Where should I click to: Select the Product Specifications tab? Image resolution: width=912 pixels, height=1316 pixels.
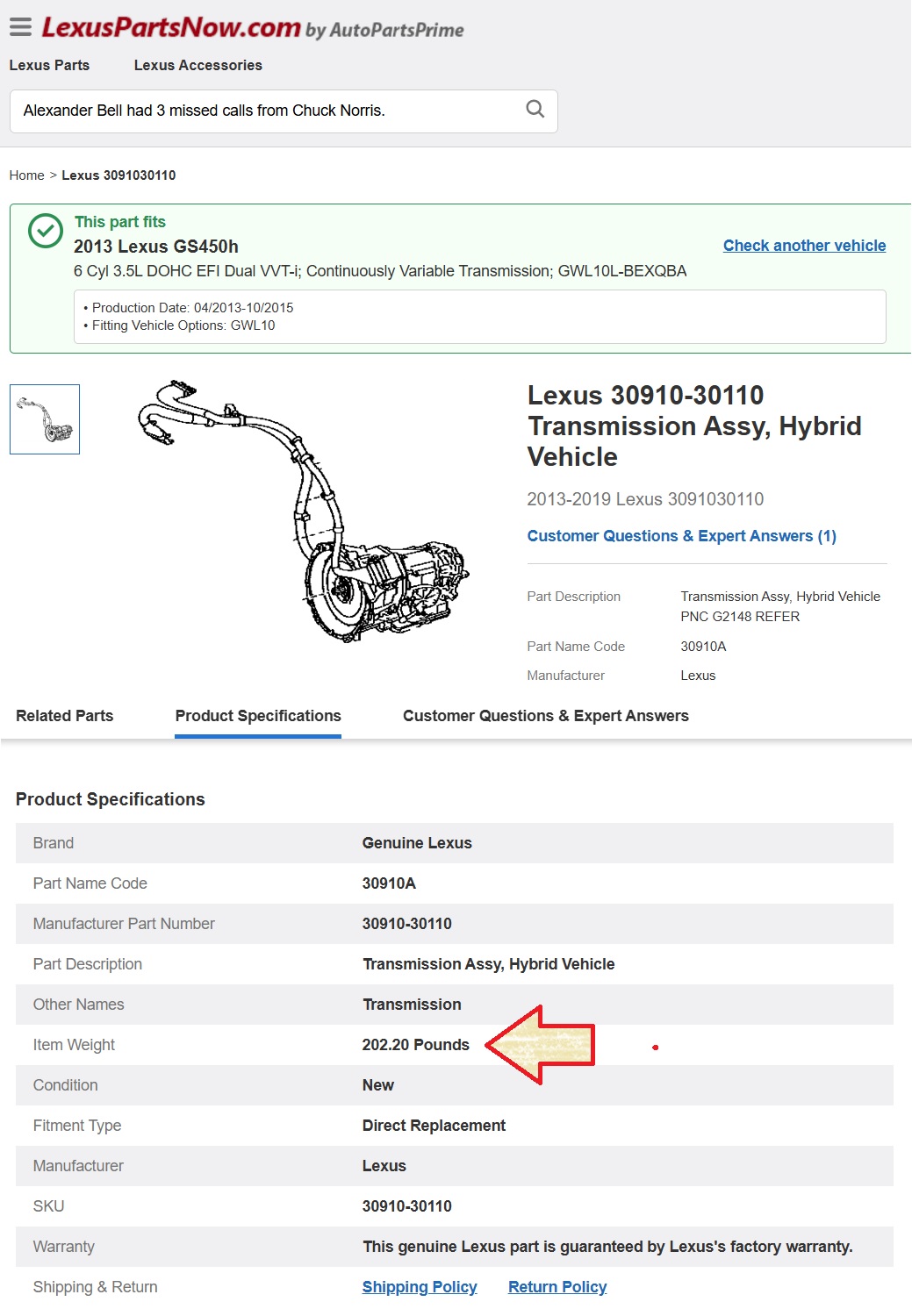258,716
